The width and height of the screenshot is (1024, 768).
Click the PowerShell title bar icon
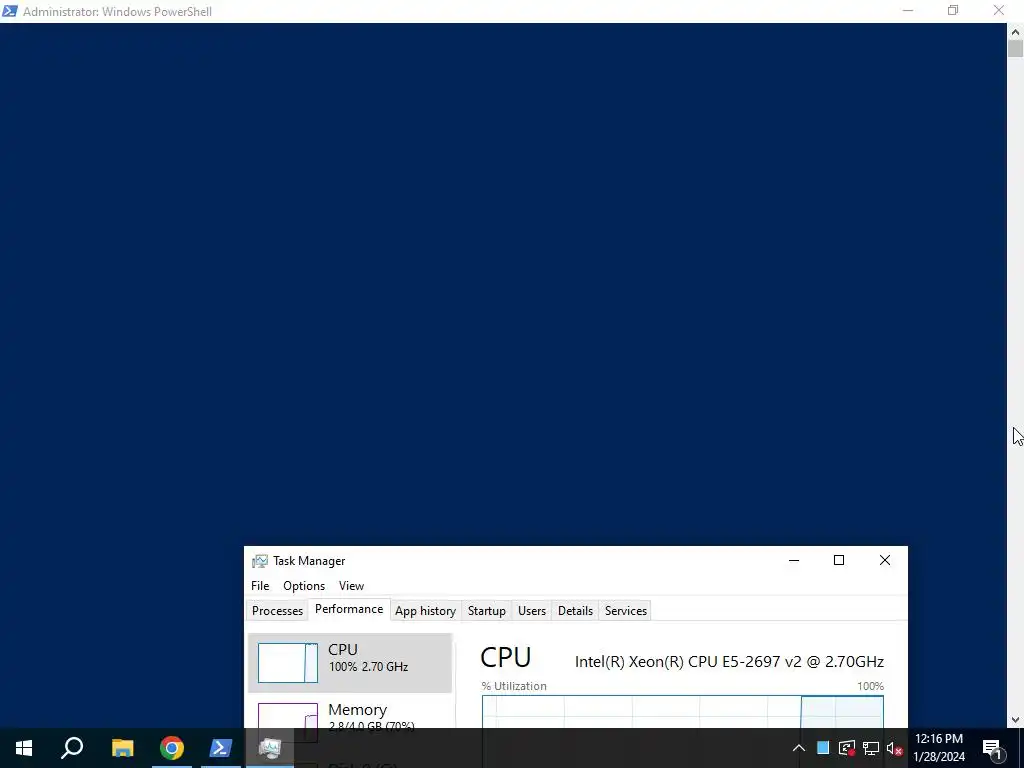point(10,11)
